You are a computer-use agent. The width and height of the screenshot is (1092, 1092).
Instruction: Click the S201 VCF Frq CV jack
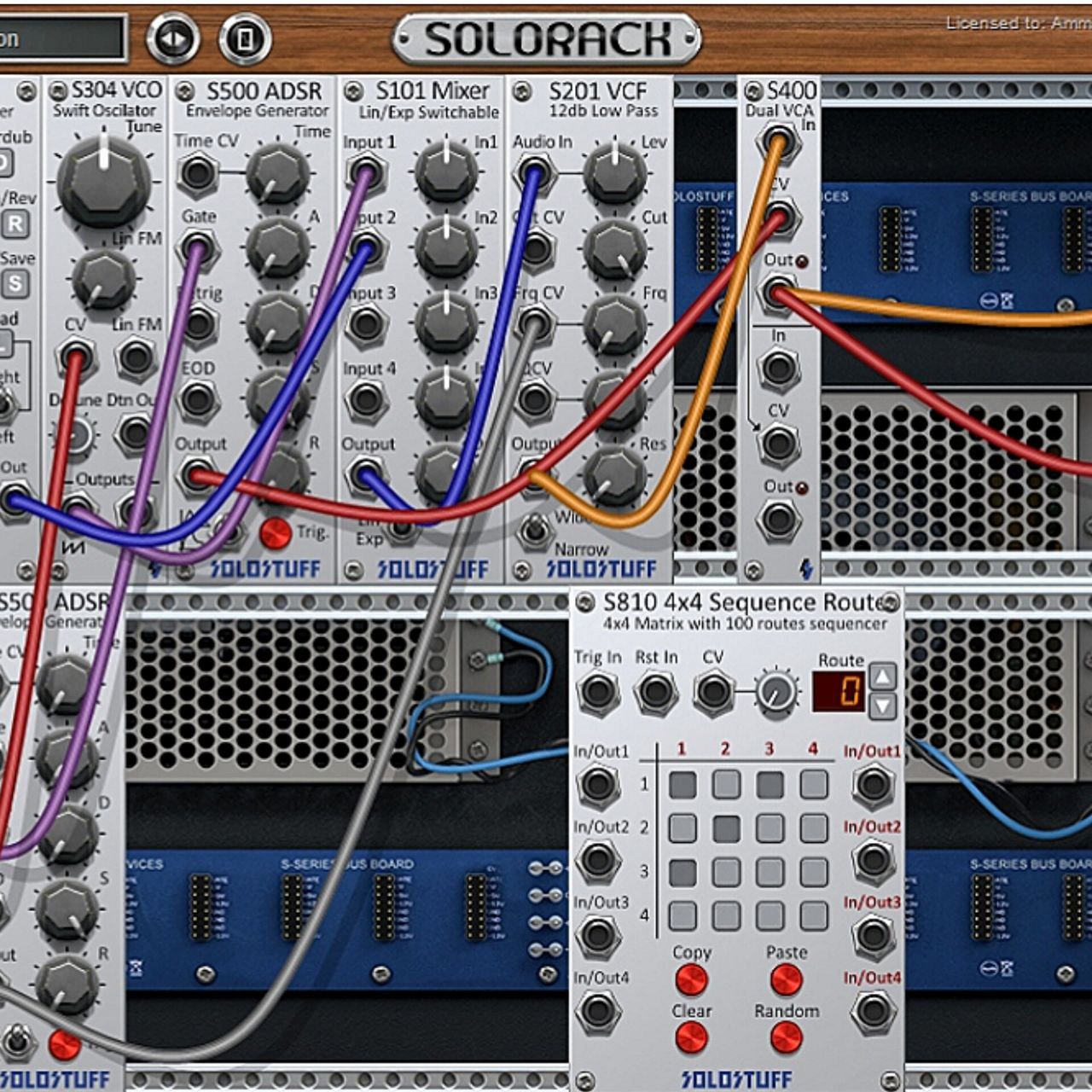[535, 324]
